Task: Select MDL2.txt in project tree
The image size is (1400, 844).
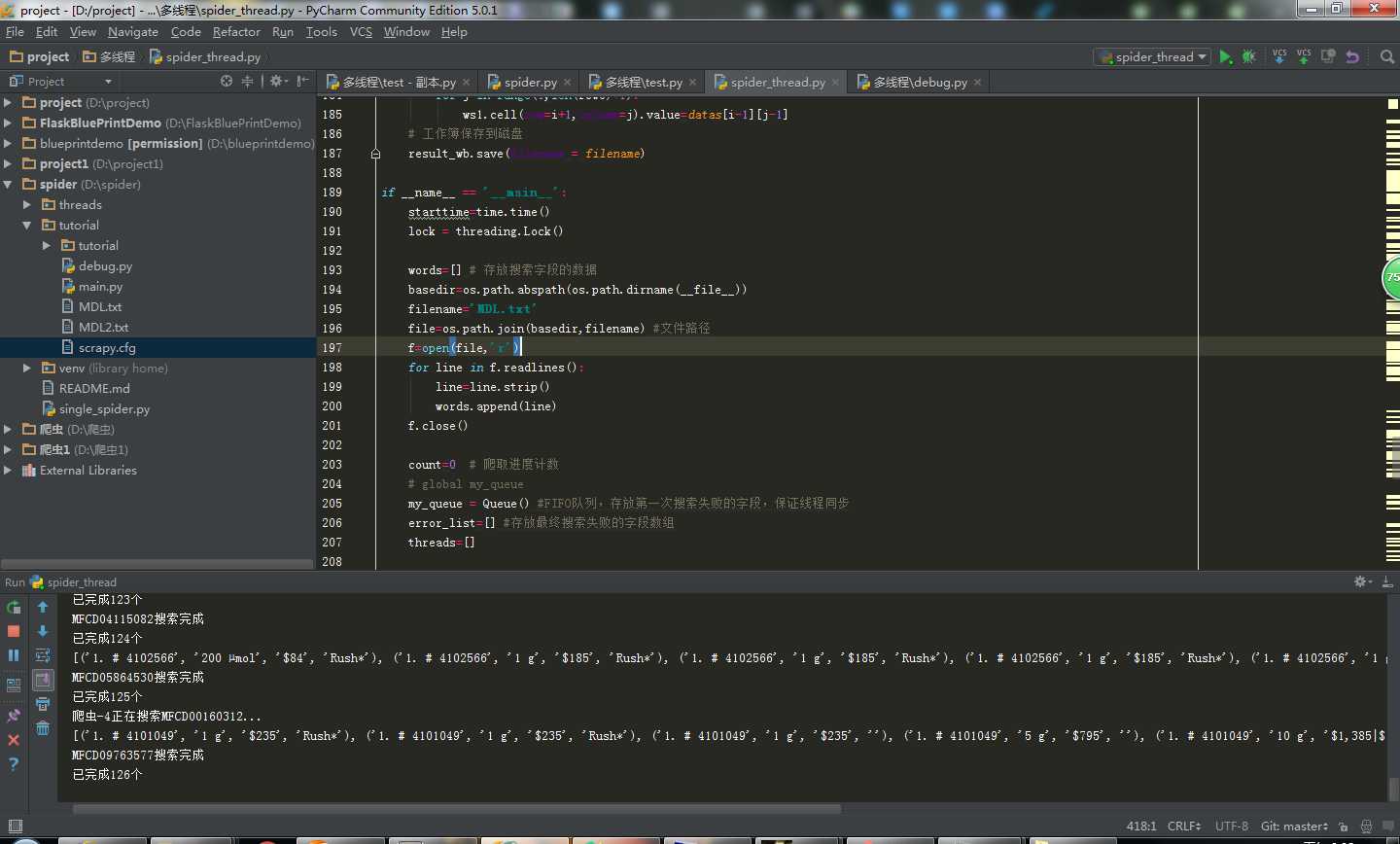Action: click(x=103, y=327)
